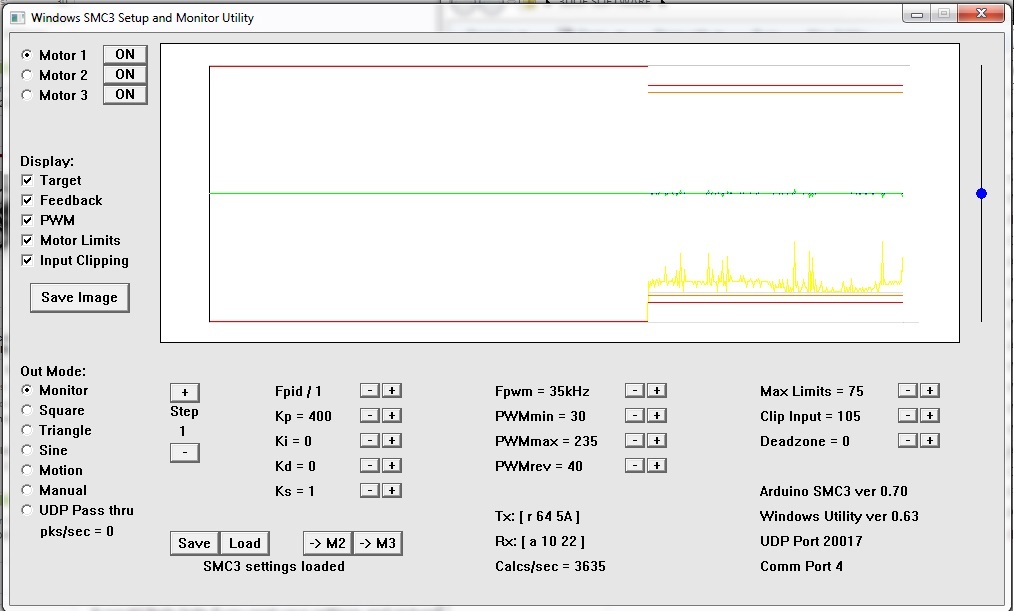This screenshot has height=611, width=1014.
Task: Close the SMC3 utility window
Action: 982,13
